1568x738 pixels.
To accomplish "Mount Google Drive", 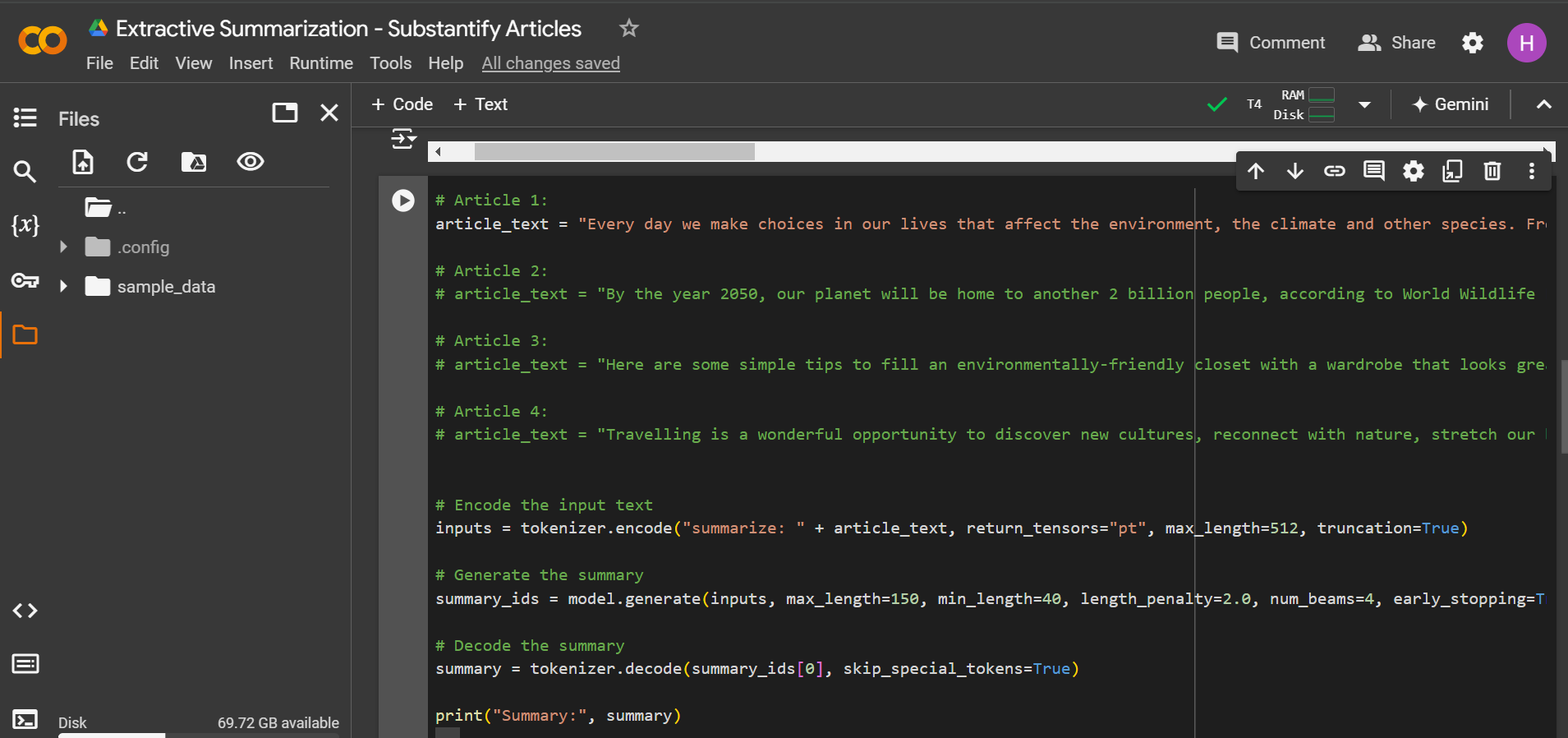I will pyautogui.click(x=194, y=162).
